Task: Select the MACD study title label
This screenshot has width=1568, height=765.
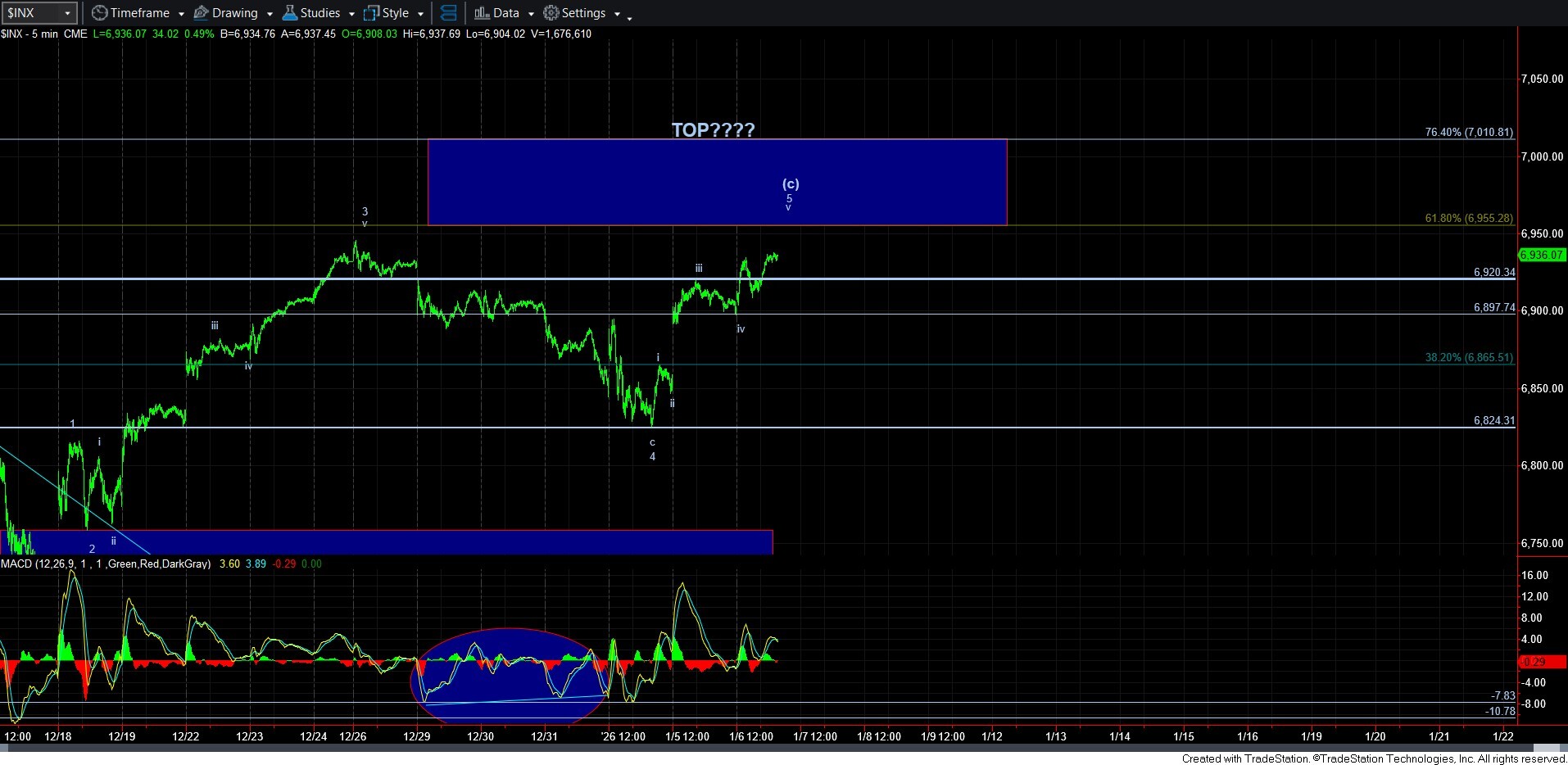Action: 106,564
